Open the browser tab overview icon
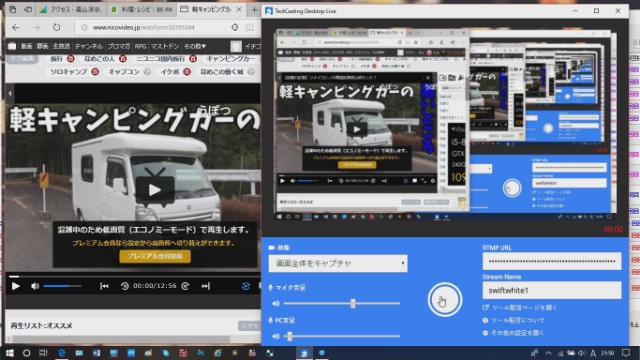640x360 pixels. (x=13, y=9)
